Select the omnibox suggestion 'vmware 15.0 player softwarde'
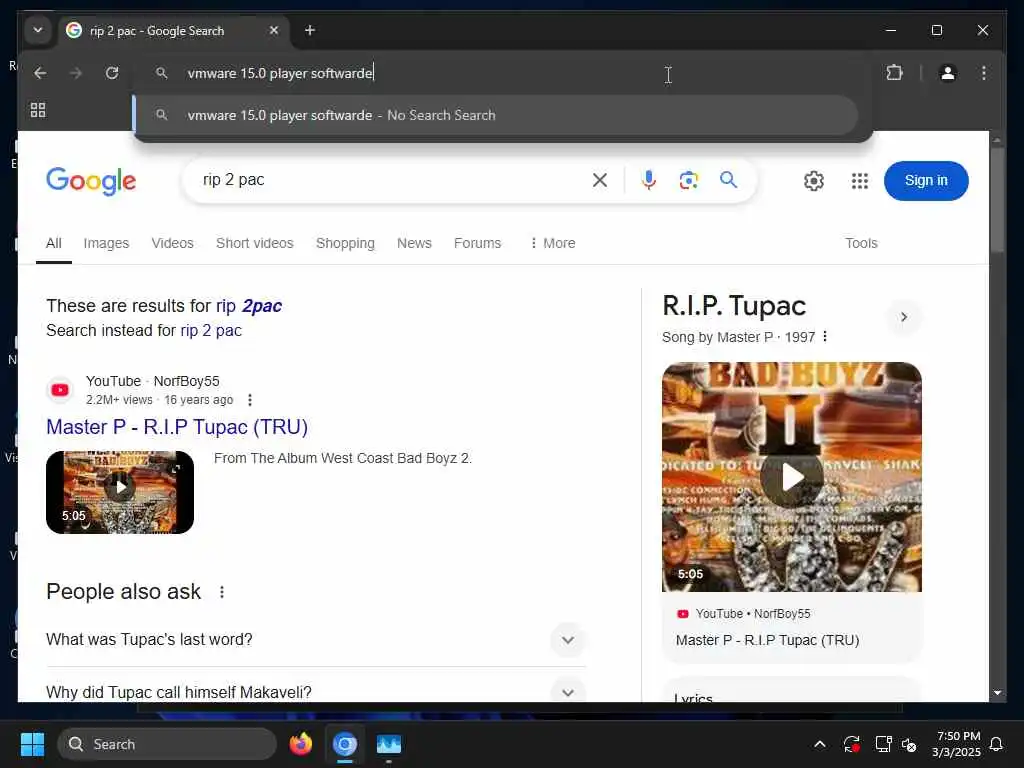 496,116
